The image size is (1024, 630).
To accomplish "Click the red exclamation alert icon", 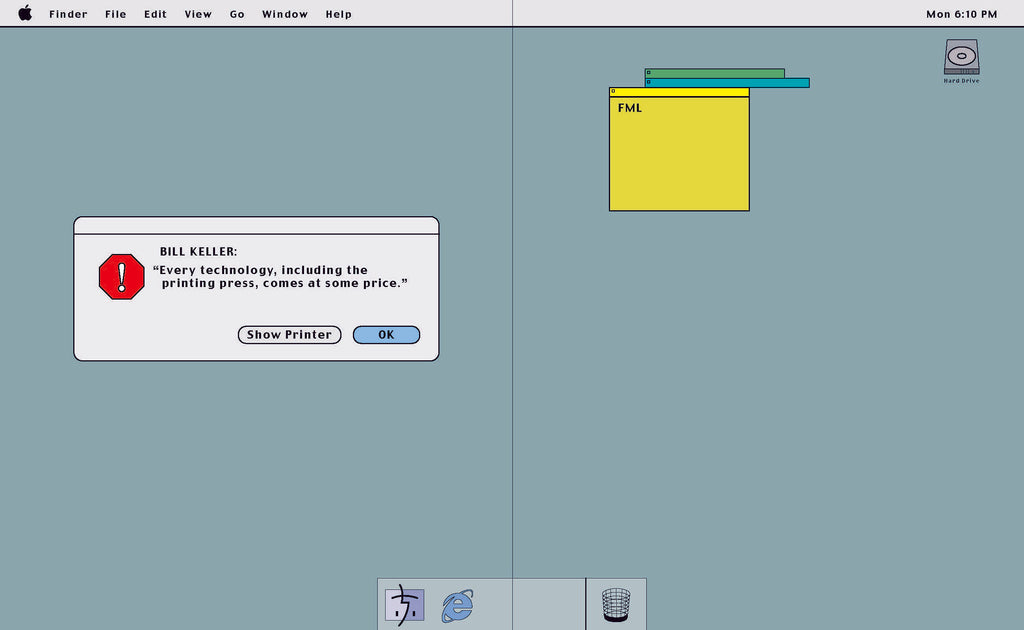I will [122, 276].
